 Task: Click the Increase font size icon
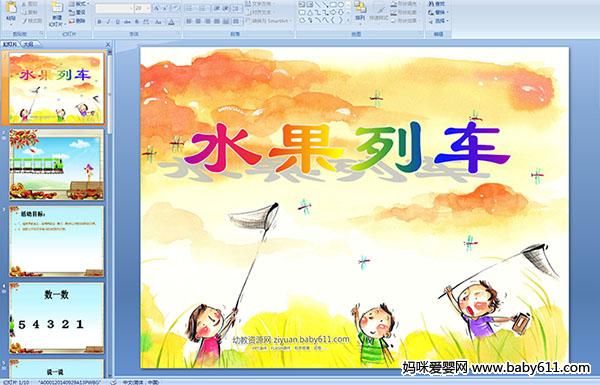point(157,8)
